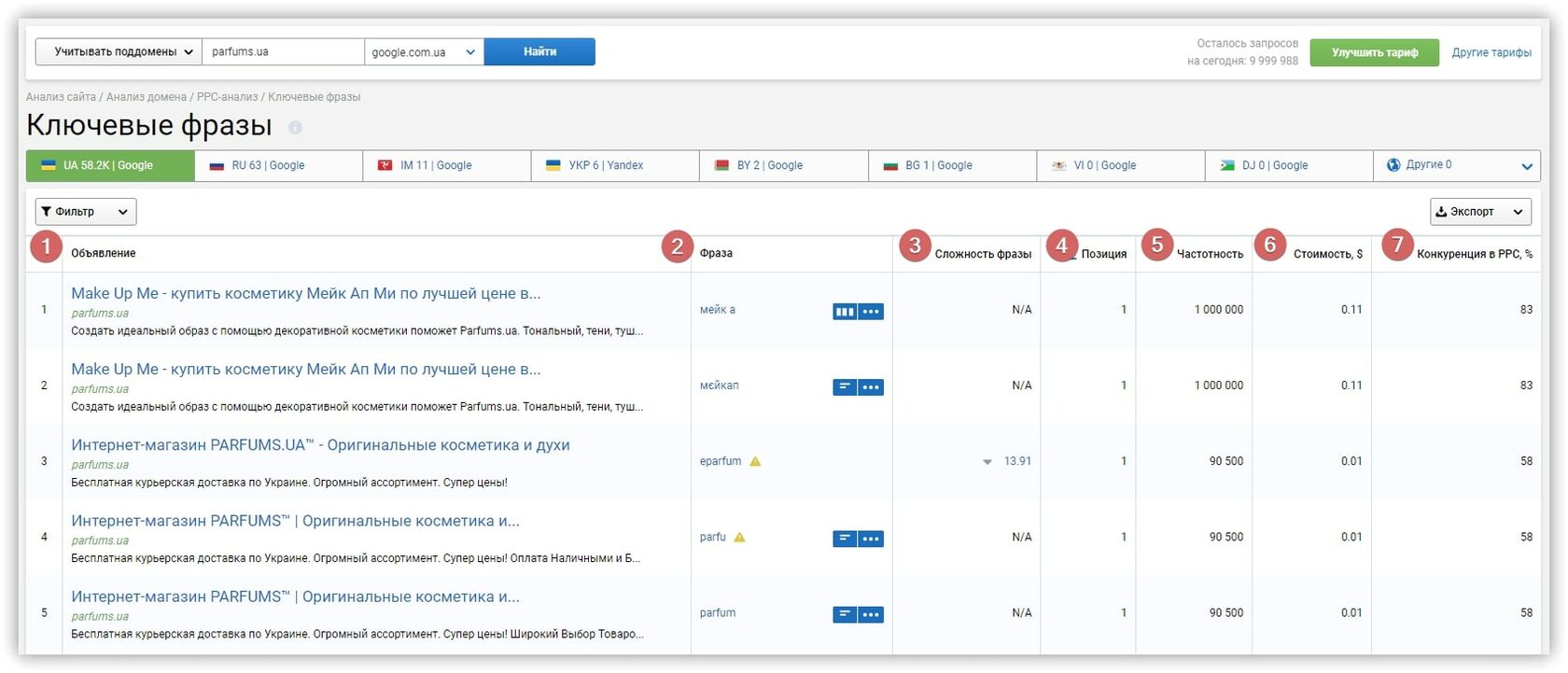1568x673 pixels.
Task: Sort by Конкуренция в PPC column header
Action: [1475, 254]
